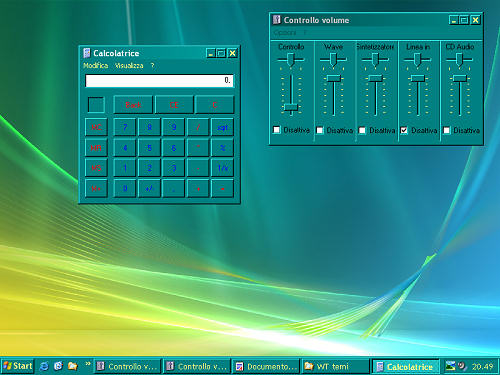This screenshot has height=375, width=500.
Task: Click the volume speaker tray icon
Action: 462,366
